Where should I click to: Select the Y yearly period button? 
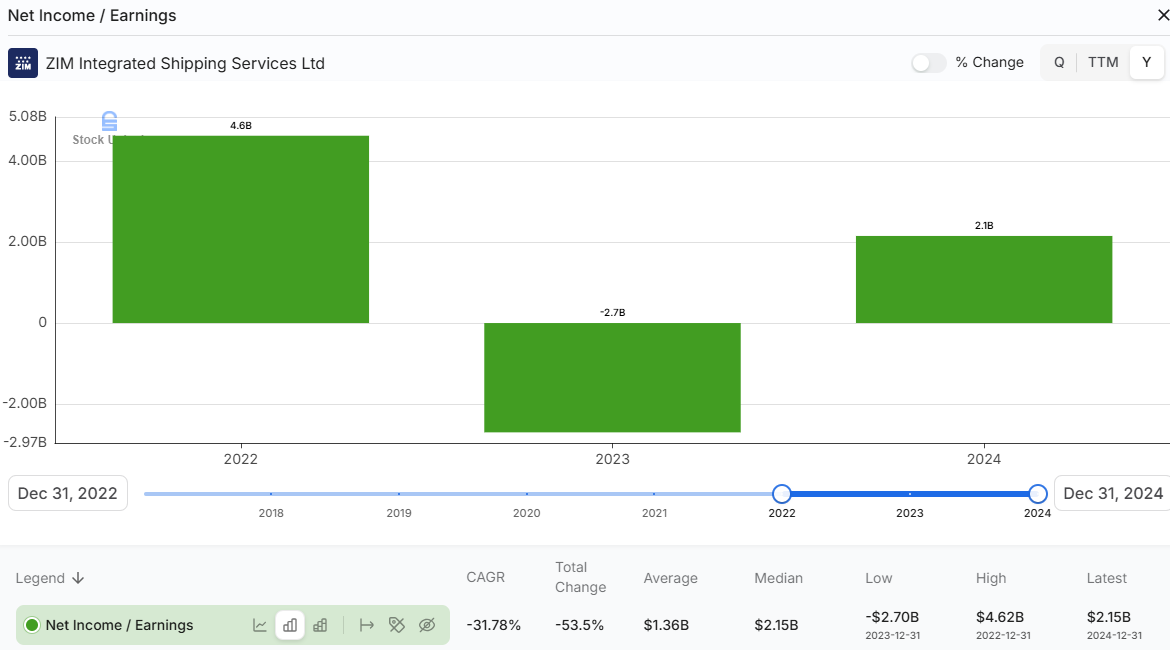(1146, 62)
